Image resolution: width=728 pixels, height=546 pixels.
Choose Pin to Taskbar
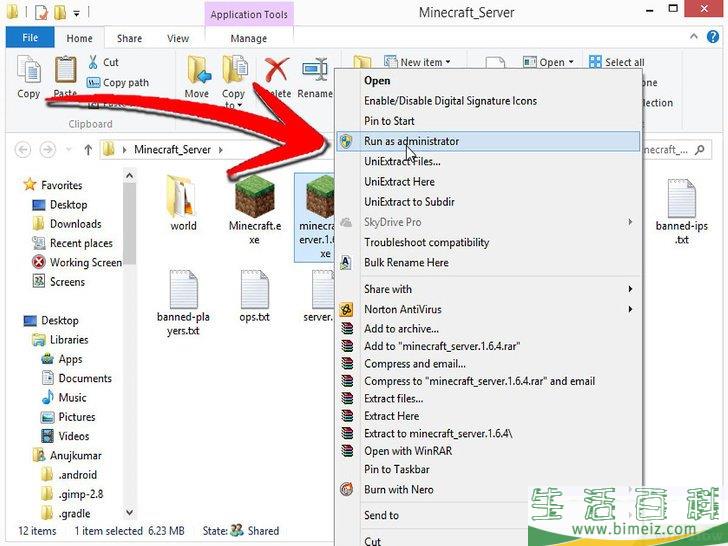pos(488,469)
